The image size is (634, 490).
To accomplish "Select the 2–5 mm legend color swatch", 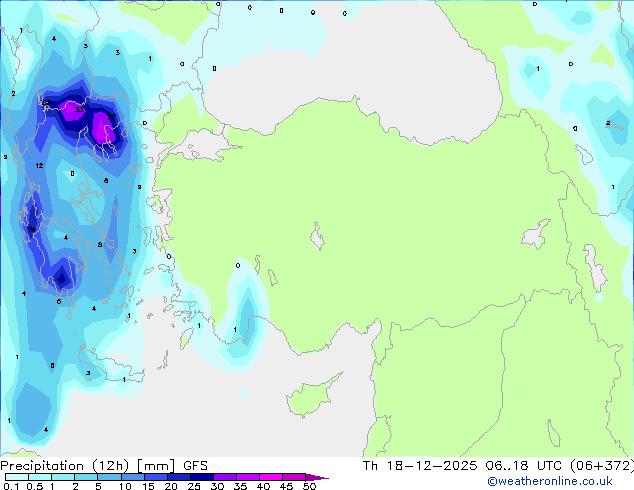I will tap(86, 477).
